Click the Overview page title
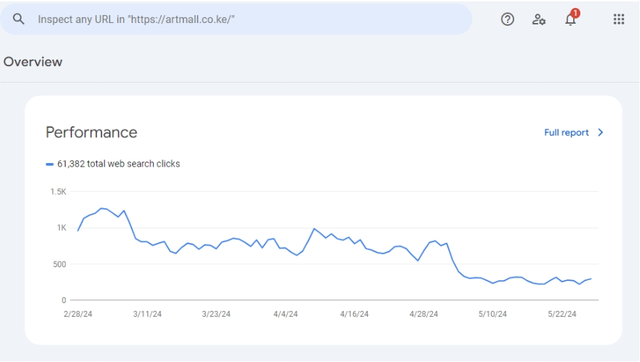The image size is (640, 362). [33, 62]
